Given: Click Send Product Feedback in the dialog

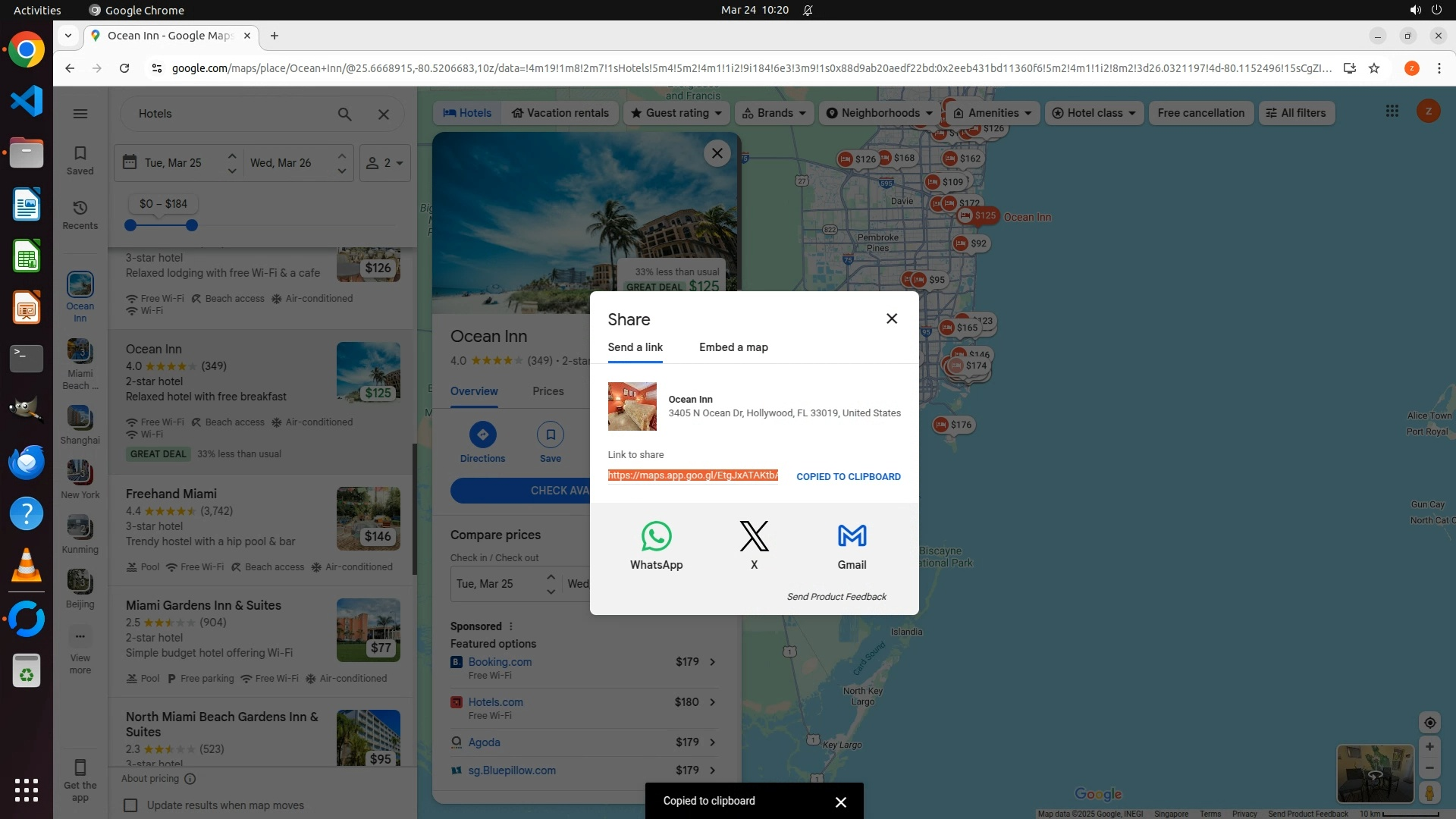Looking at the screenshot, I should (x=836, y=597).
